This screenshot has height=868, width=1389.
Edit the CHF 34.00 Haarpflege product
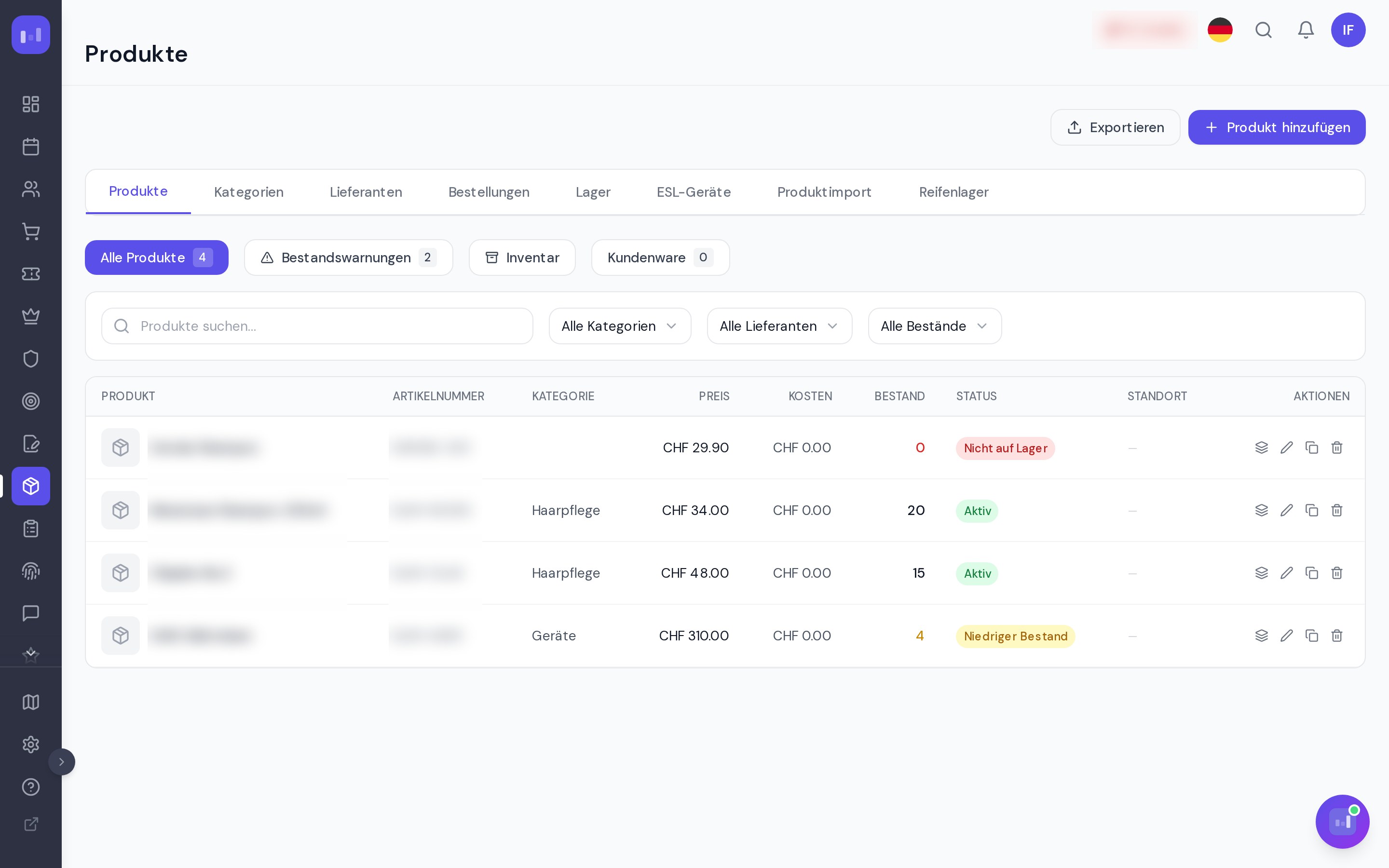1286,510
